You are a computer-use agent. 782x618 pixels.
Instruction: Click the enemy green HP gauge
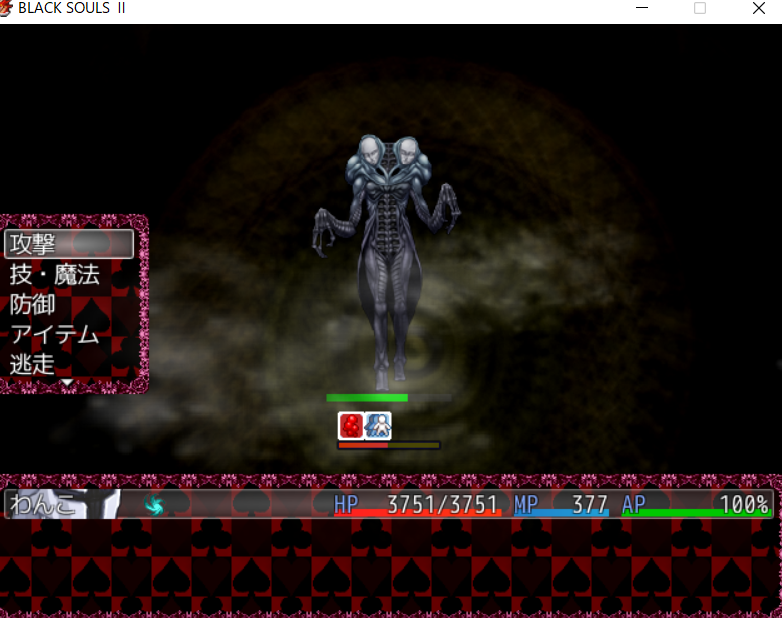click(389, 398)
